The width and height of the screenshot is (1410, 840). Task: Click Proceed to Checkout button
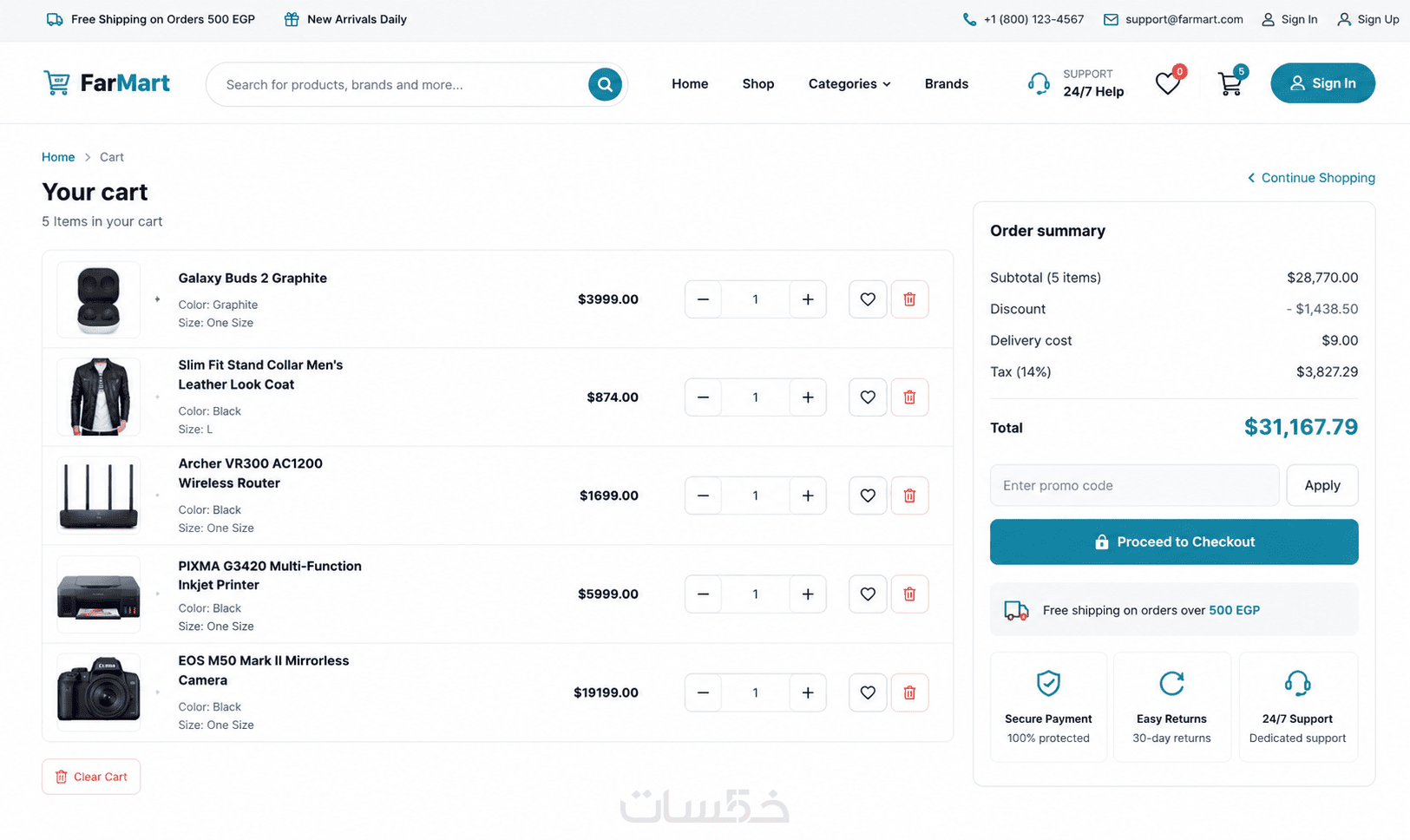[x=1174, y=541]
